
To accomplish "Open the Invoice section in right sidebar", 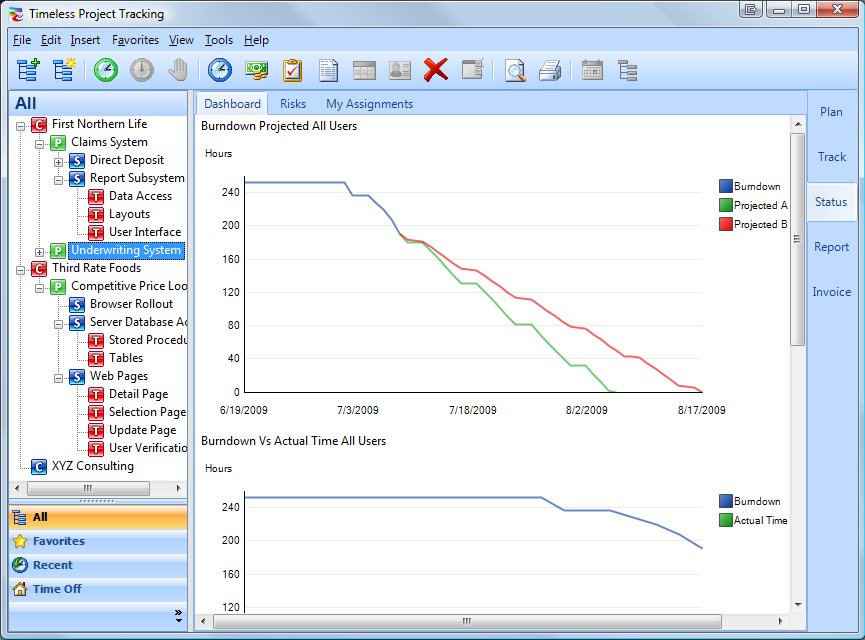I will click(x=831, y=292).
